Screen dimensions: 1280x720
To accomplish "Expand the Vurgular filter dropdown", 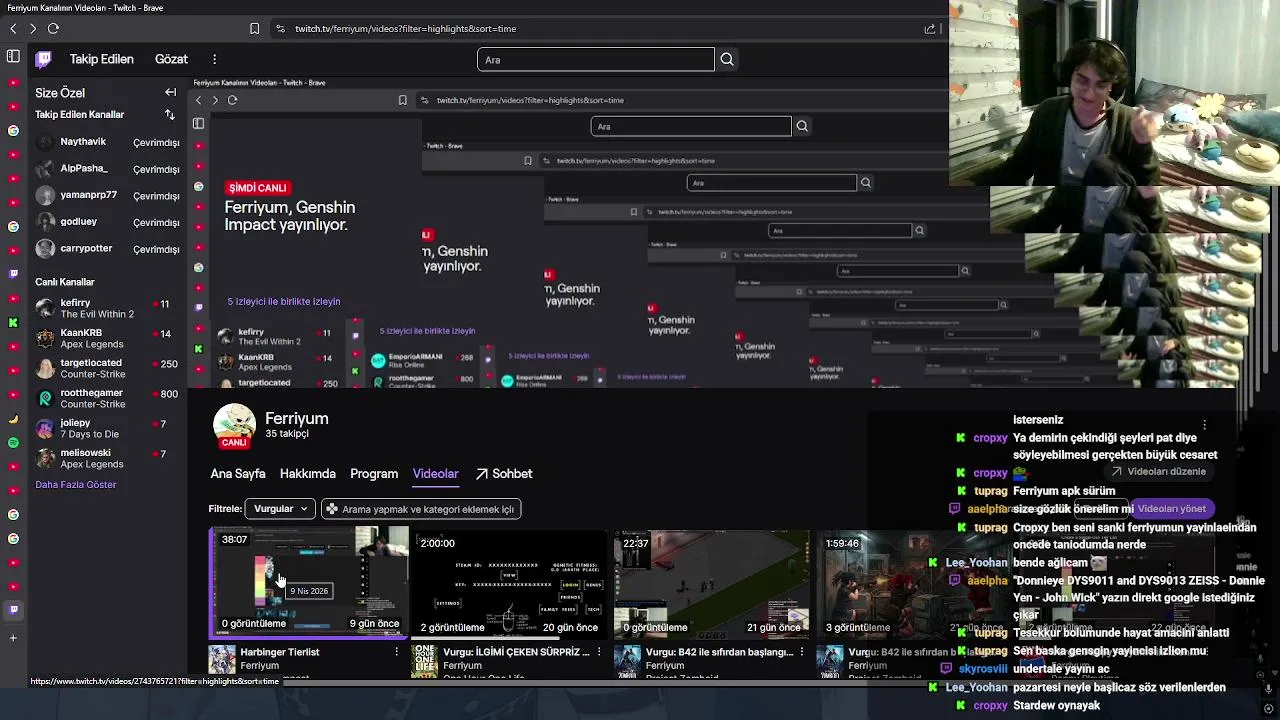I will click(280, 509).
